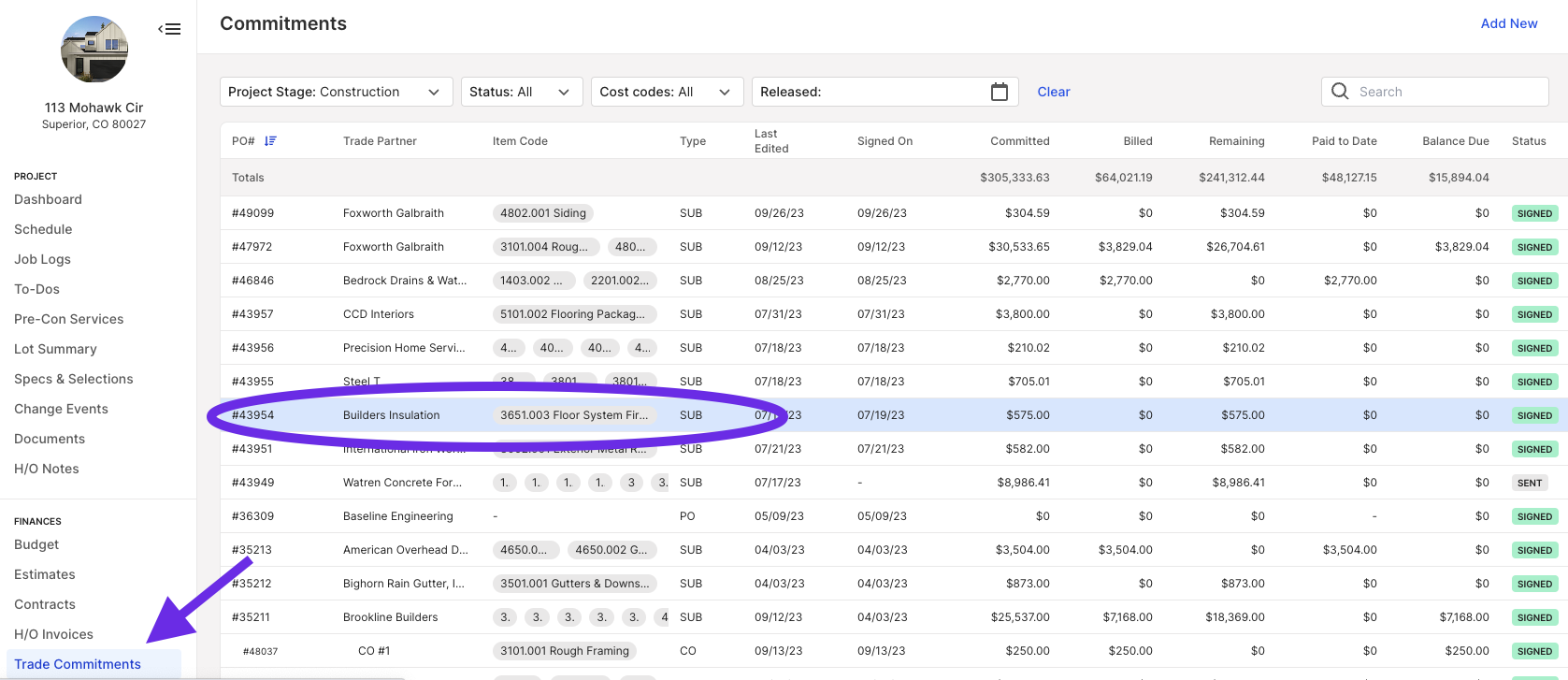Open Trade Commitments in the sidebar
1568x680 pixels.
tap(78, 664)
